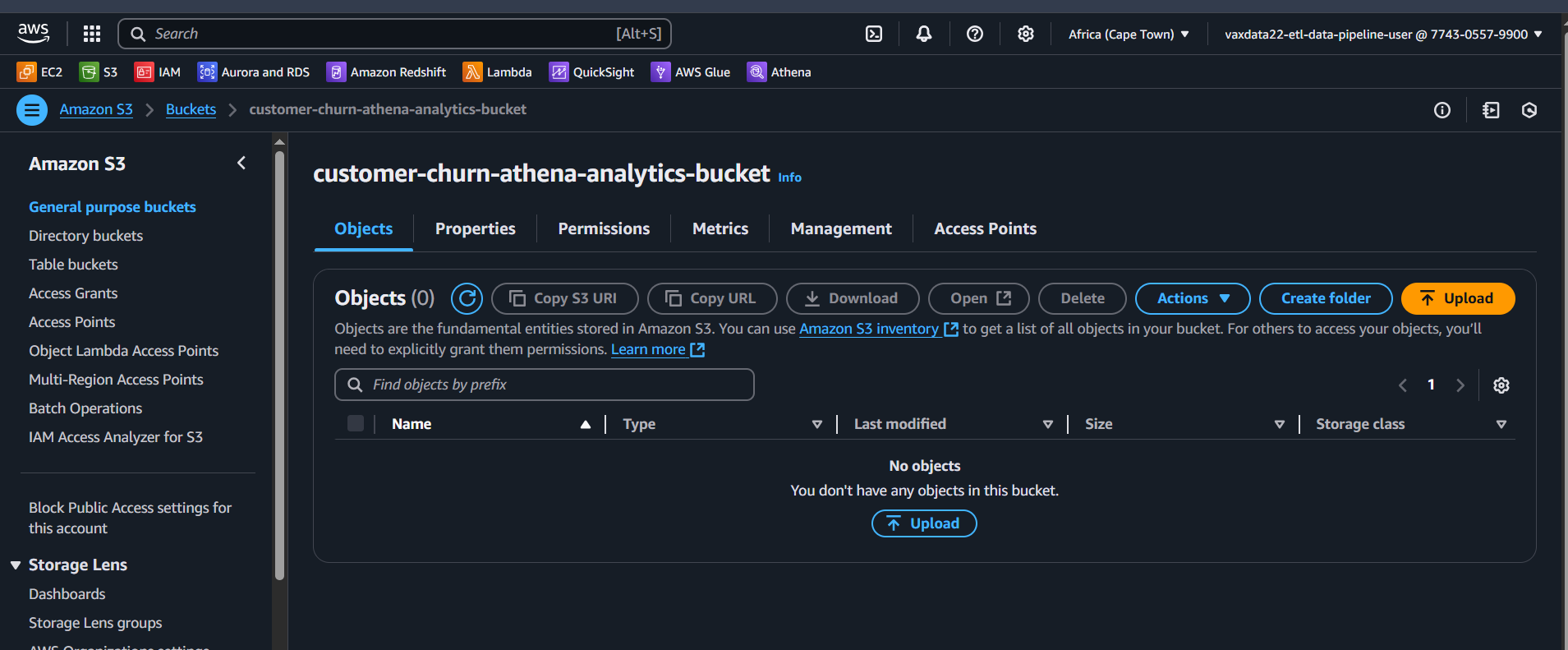Image resolution: width=1568 pixels, height=650 pixels.
Task: Focus the Find objects by prefix field
Action: click(545, 385)
